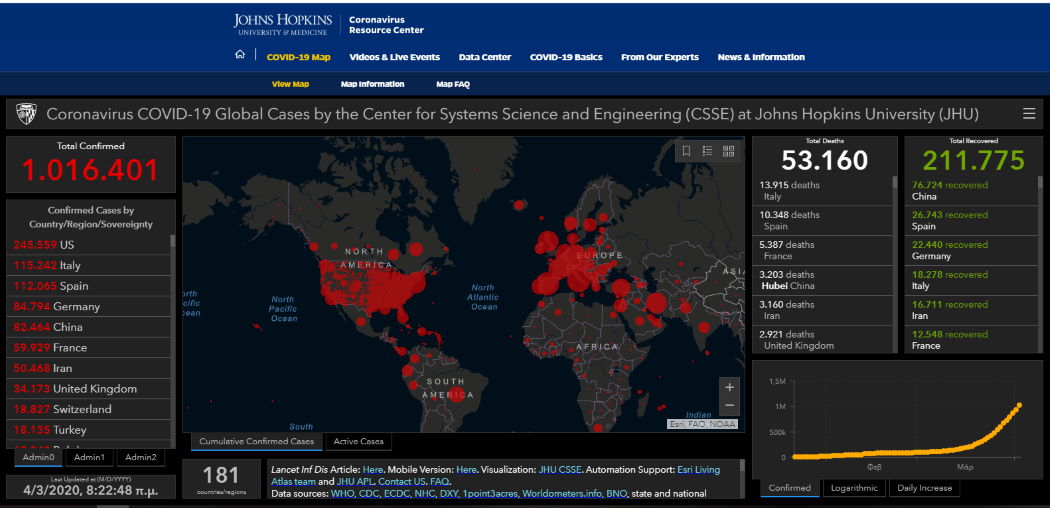Open the basemap gallery grid icon
The image size is (1050, 508).
[x=729, y=151]
